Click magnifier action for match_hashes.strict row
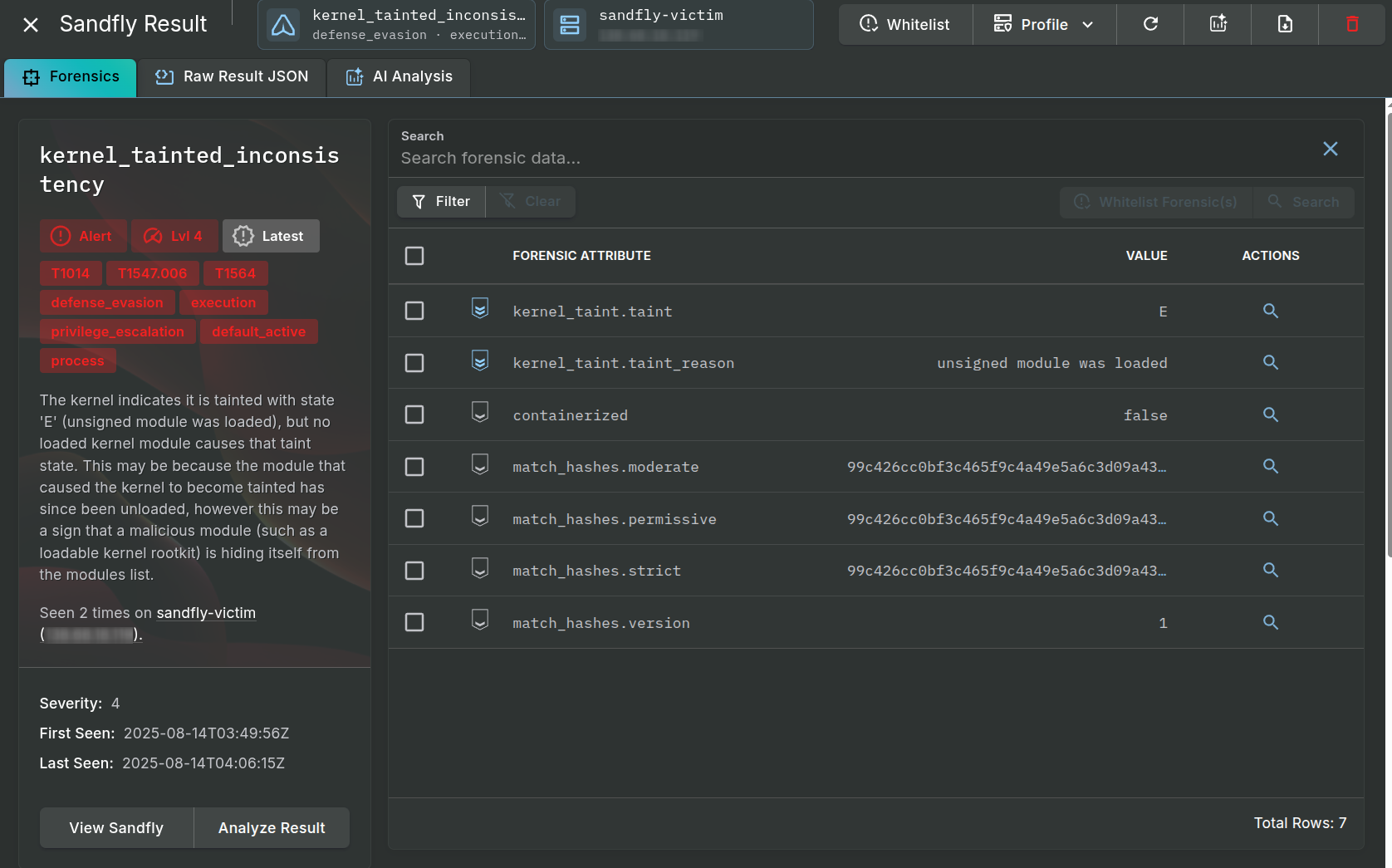The image size is (1392, 868). pos(1271,570)
